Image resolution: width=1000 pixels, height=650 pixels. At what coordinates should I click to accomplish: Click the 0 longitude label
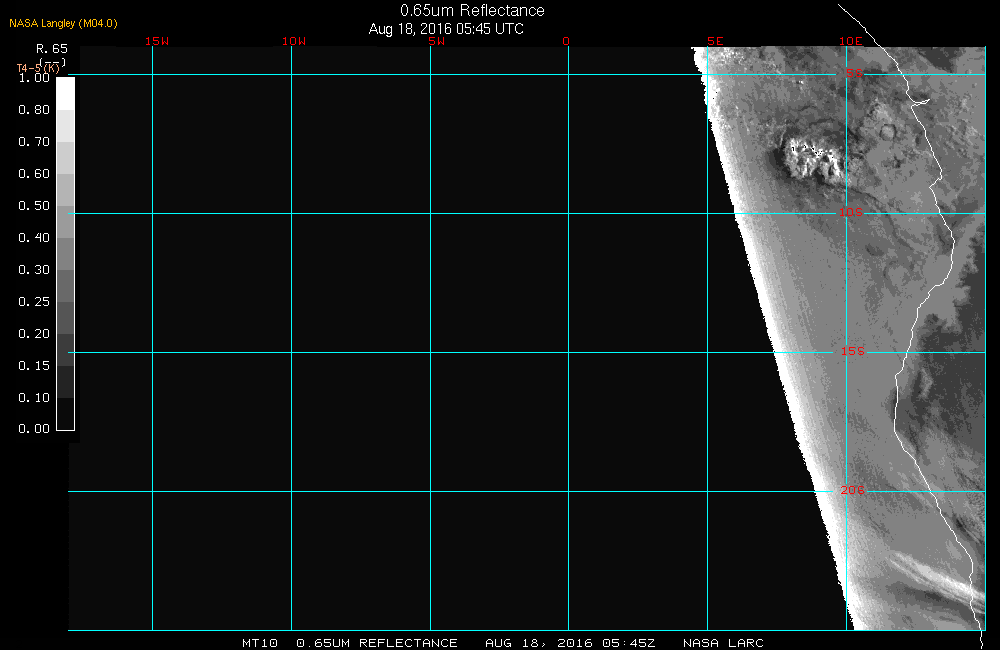coord(566,41)
